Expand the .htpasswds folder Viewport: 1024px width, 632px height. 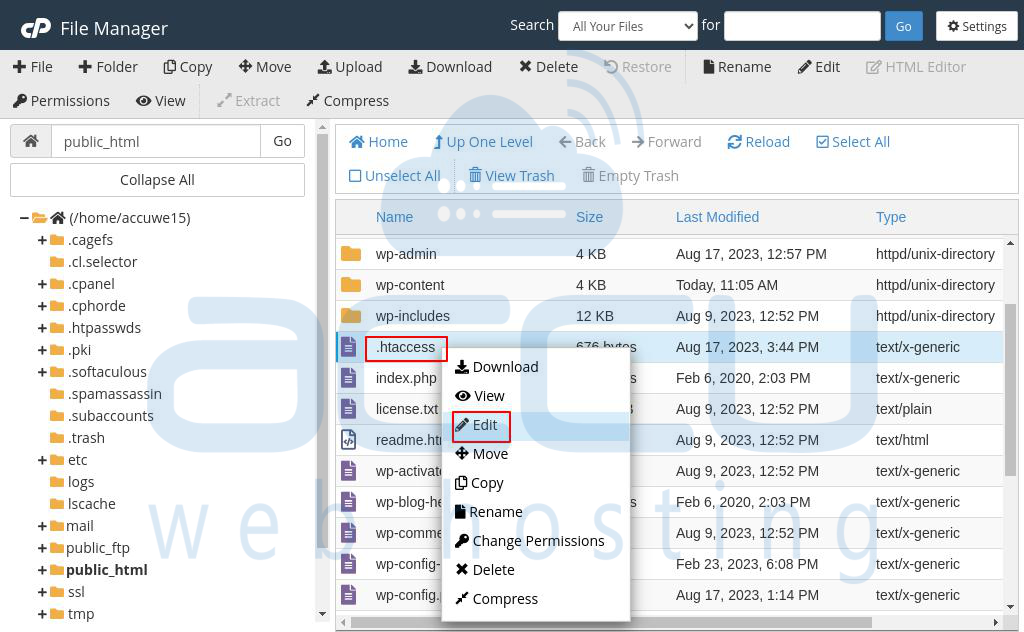(42, 328)
